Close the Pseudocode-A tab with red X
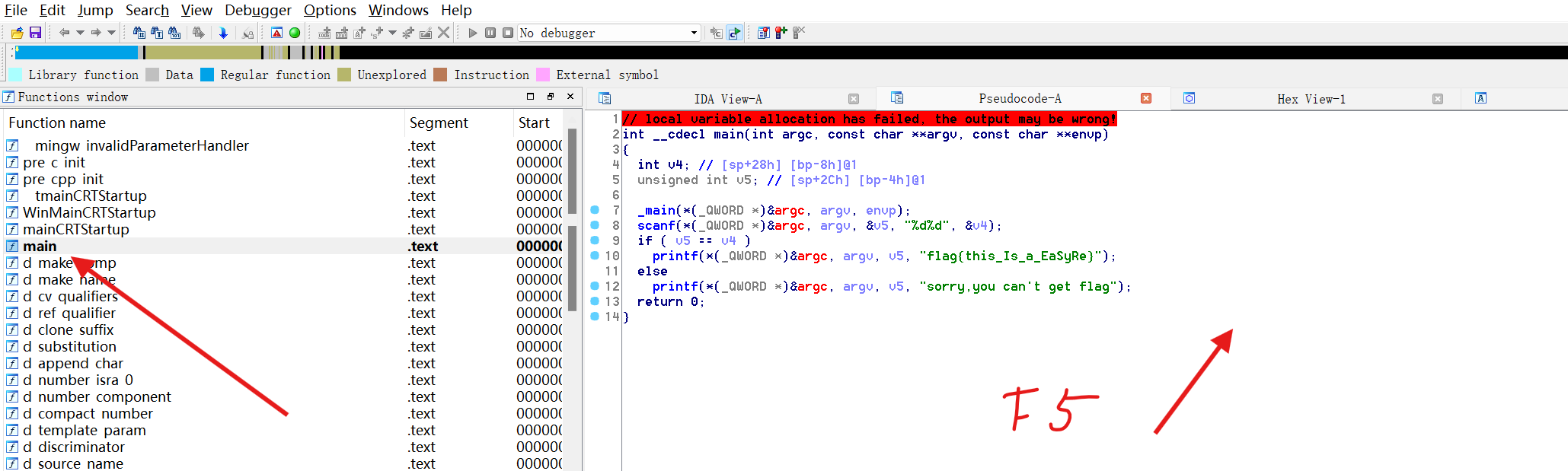The image size is (1568, 471). [1146, 98]
